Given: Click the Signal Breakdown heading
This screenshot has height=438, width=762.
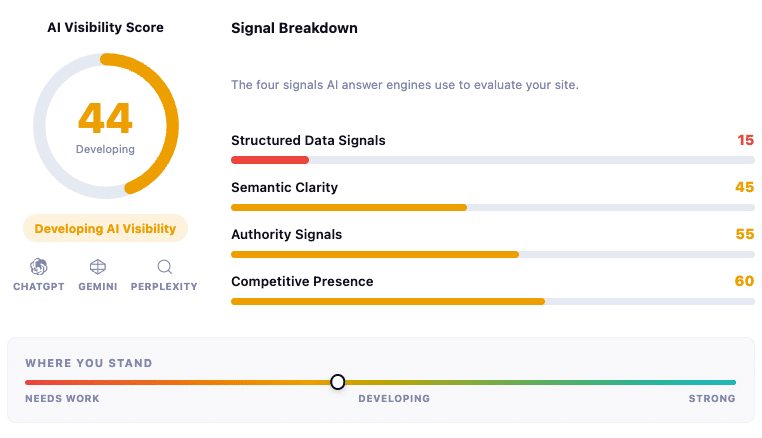Looking at the screenshot, I should click(294, 28).
